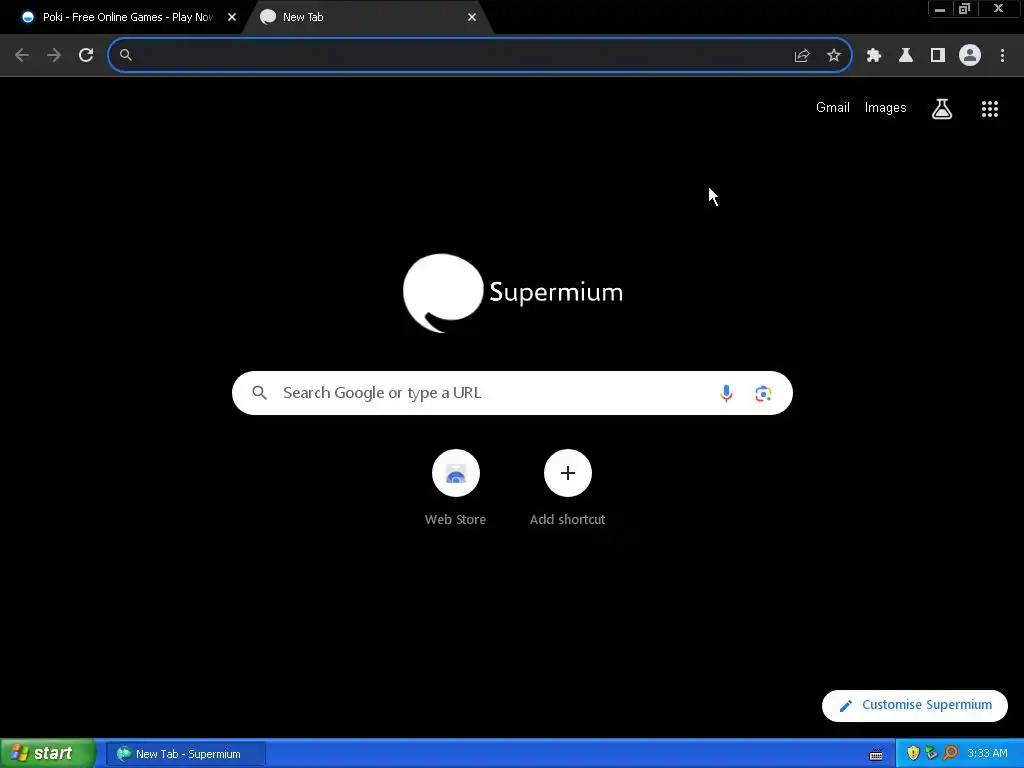Open the toolbar flask experiments icon
Screen dimensions: 1024x768
pyautogui.click(x=906, y=56)
